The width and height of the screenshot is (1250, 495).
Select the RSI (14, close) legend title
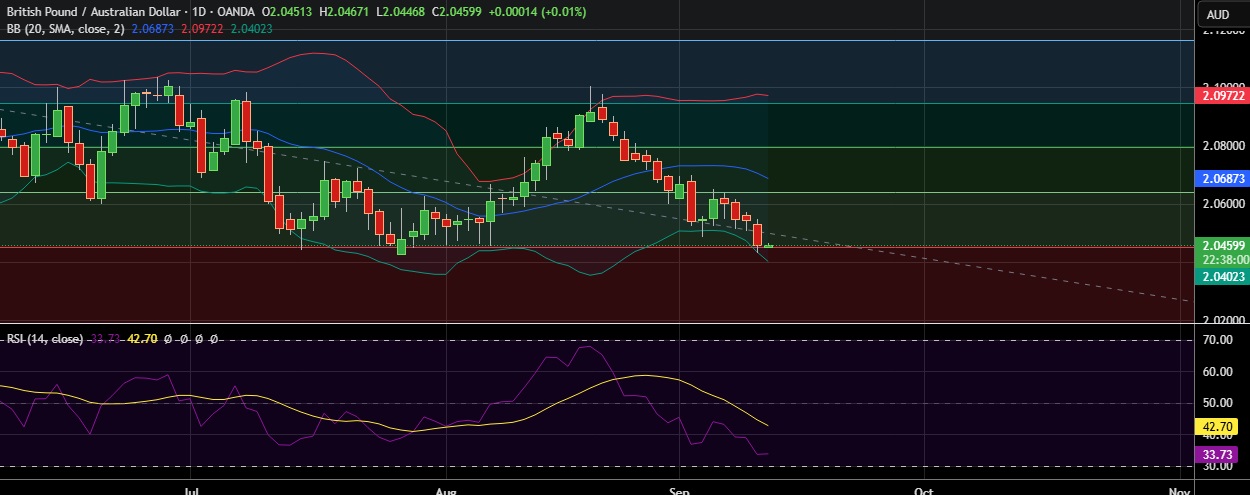coord(42,339)
